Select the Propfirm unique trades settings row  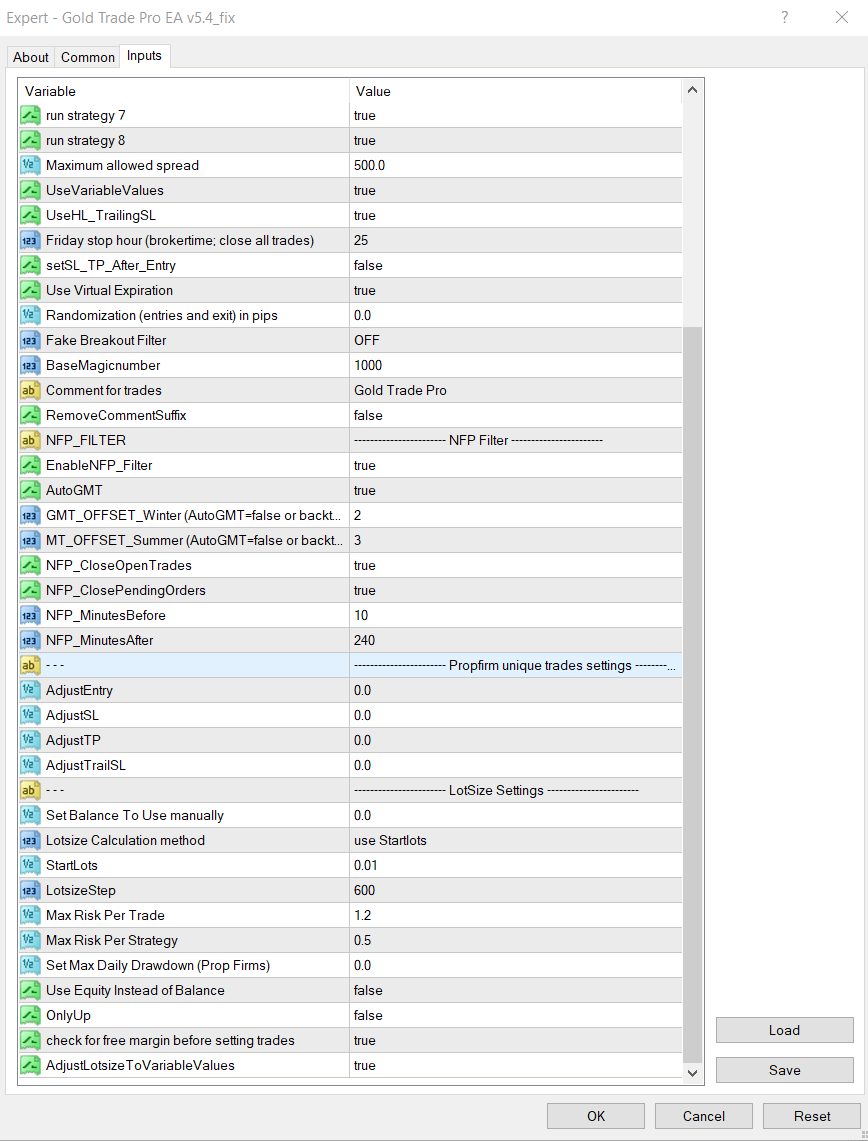pyautogui.click(x=350, y=665)
